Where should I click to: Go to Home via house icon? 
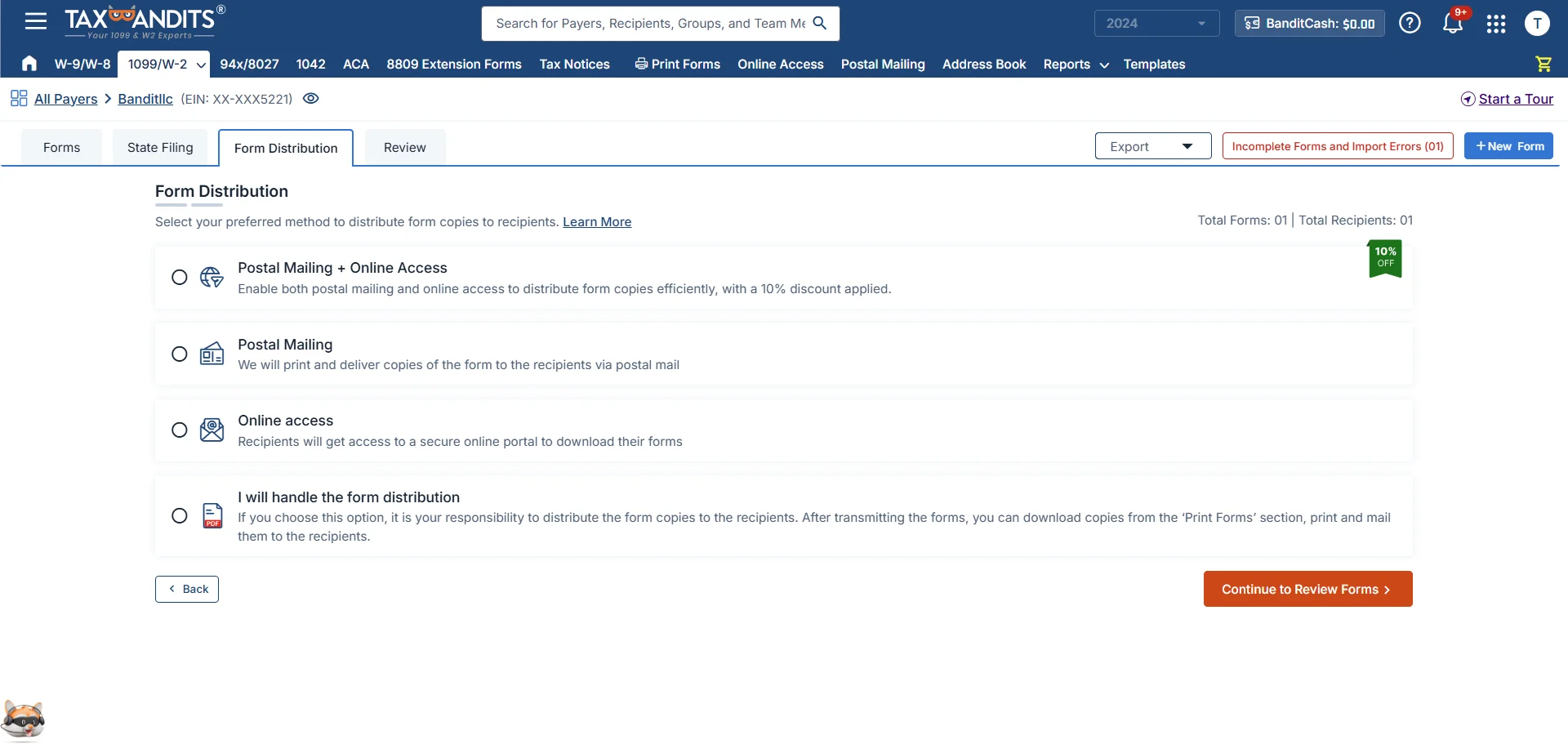[29, 64]
